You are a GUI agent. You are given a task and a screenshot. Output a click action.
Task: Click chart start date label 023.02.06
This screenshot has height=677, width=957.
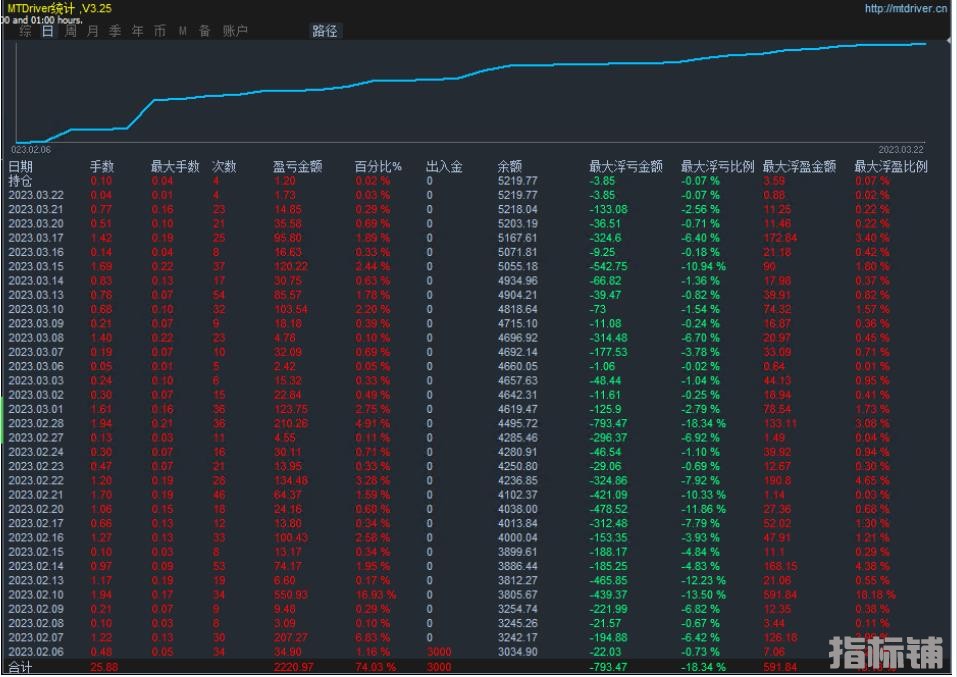31,150
